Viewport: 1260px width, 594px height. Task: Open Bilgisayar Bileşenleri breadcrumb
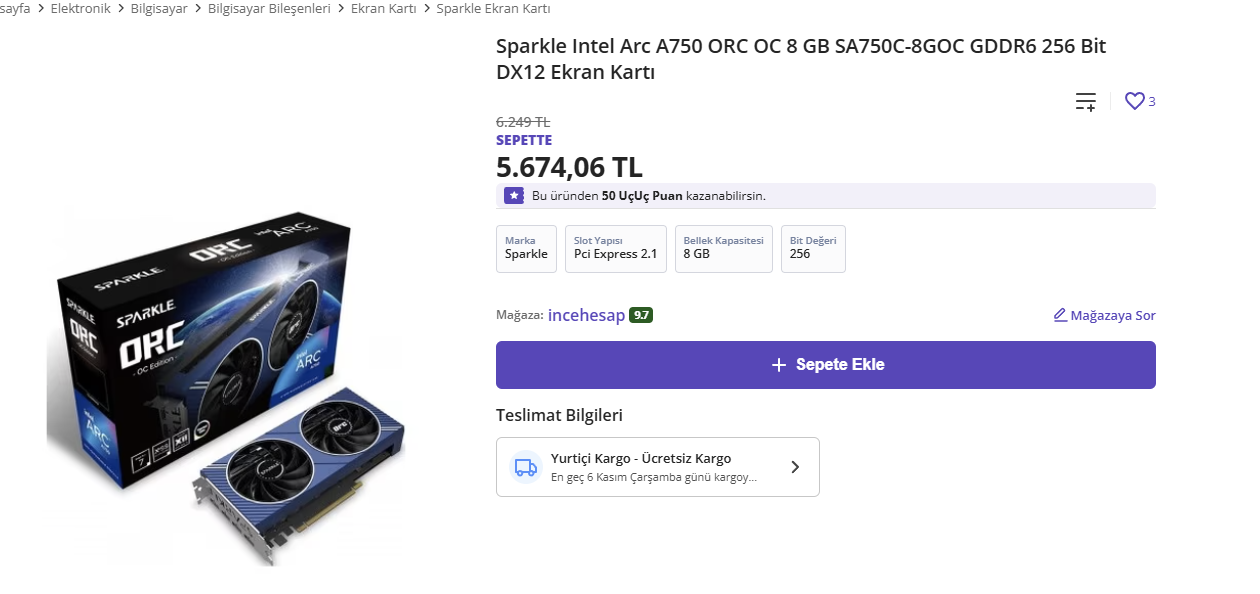(x=269, y=9)
